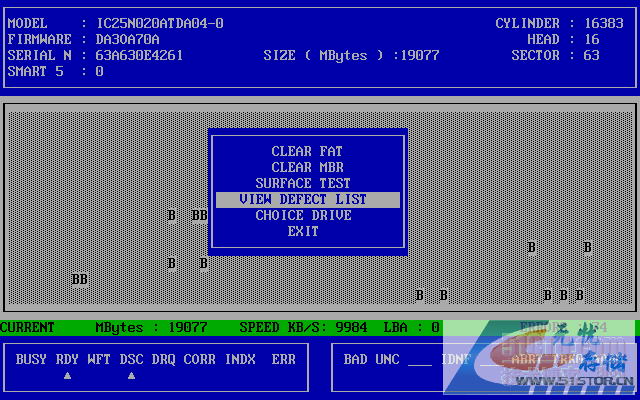Click the SMART 5 value 0
Screen dimensions: 640x400
99,71
